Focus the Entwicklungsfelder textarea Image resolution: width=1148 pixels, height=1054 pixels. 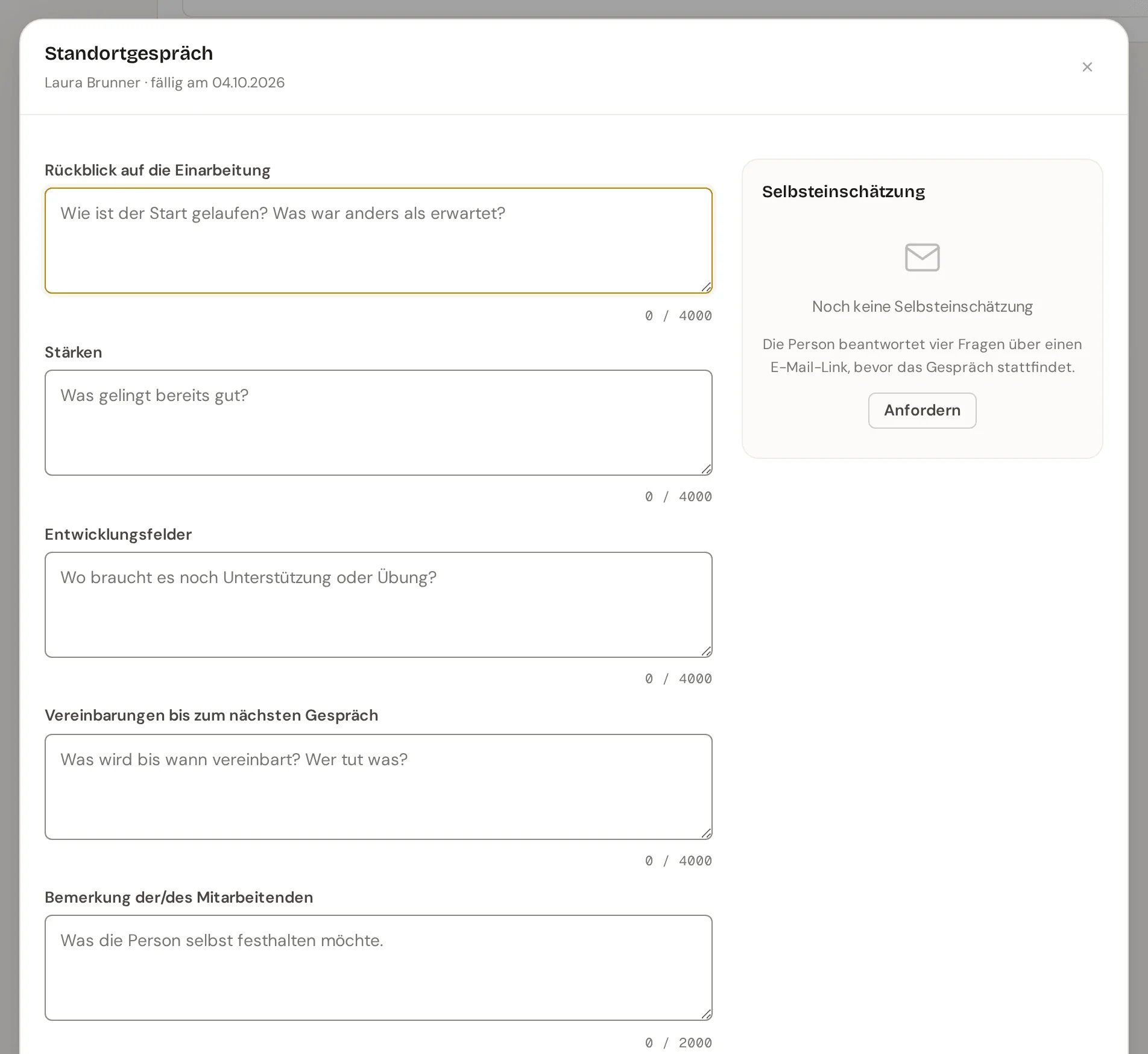[x=379, y=605]
